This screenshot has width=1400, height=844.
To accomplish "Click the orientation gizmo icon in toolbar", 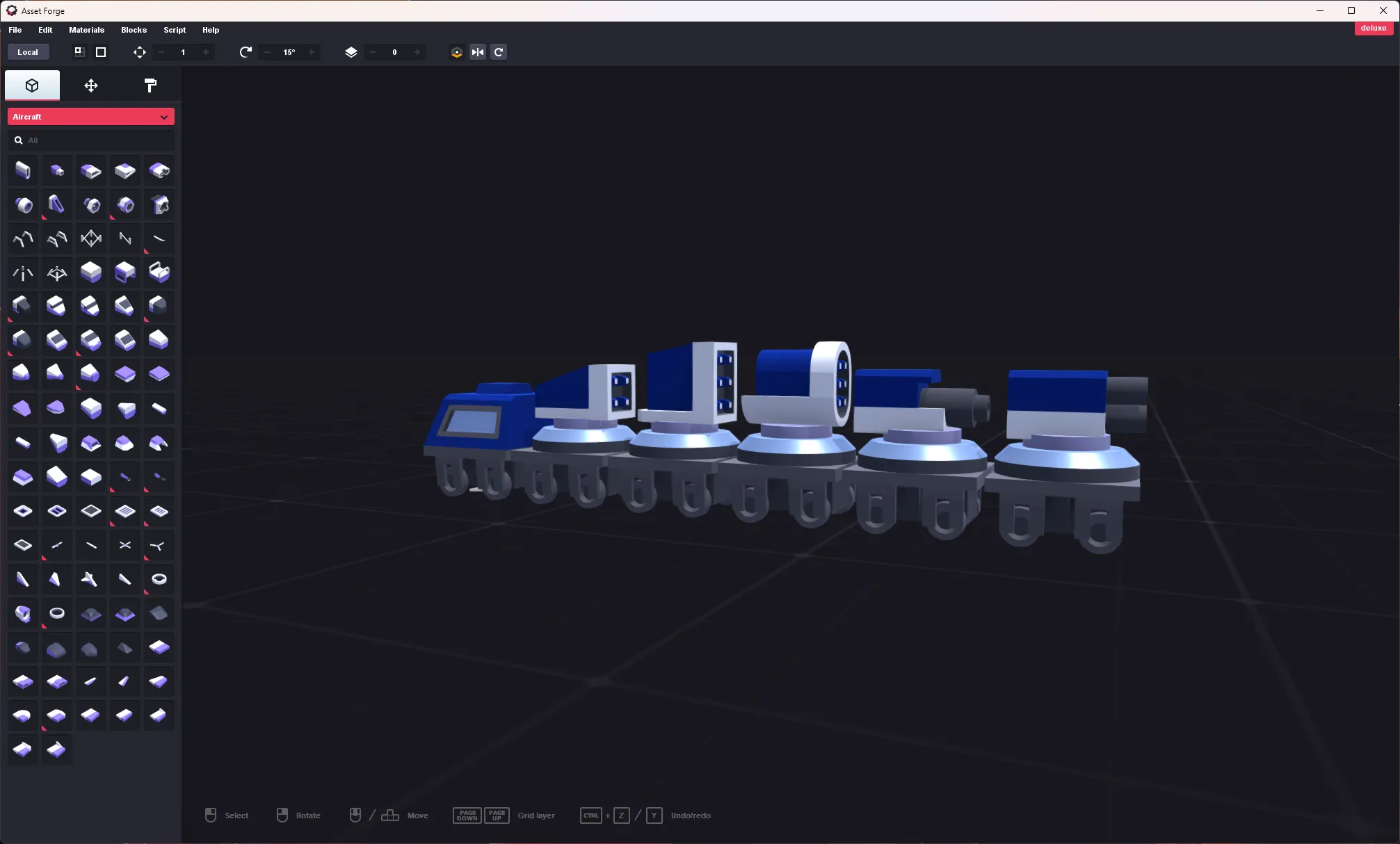I will (x=456, y=51).
